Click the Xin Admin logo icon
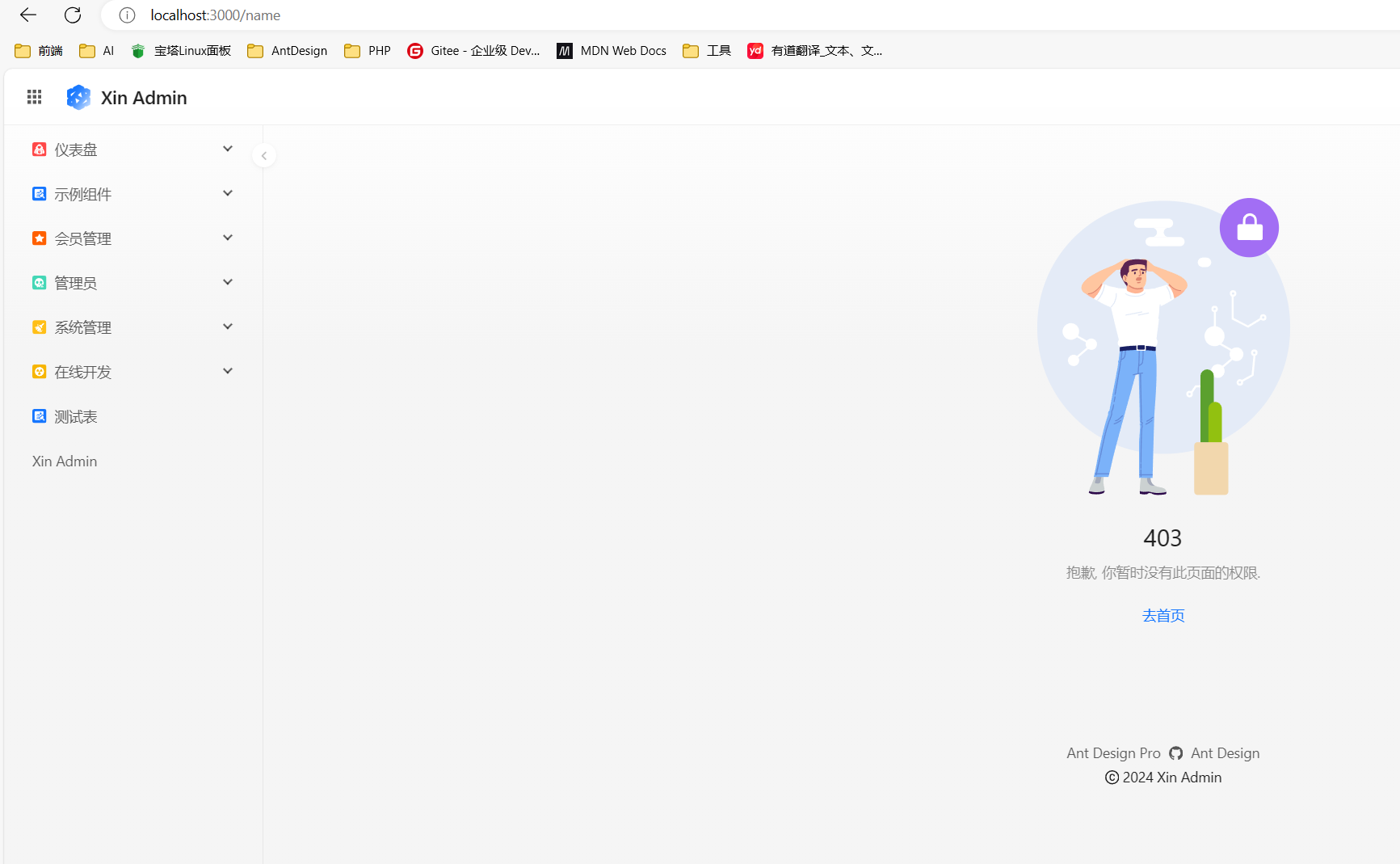 78,97
